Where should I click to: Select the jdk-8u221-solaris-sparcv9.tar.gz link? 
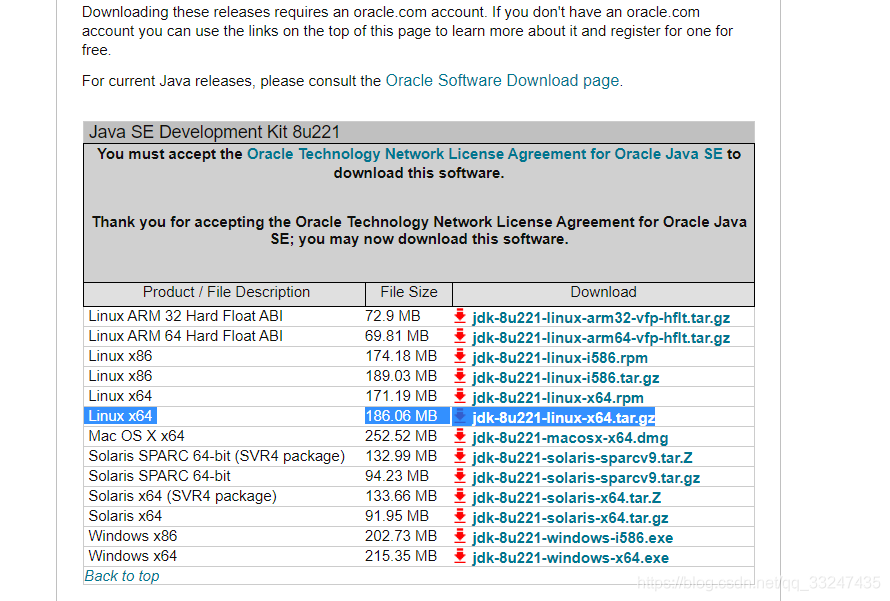pyautogui.click(x=586, y=478)
